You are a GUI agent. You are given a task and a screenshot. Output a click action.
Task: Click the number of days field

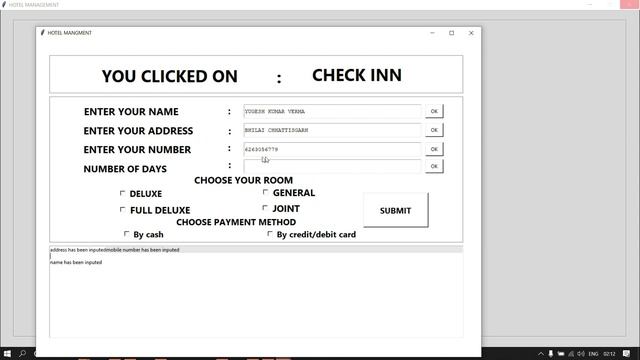point(332,166)
